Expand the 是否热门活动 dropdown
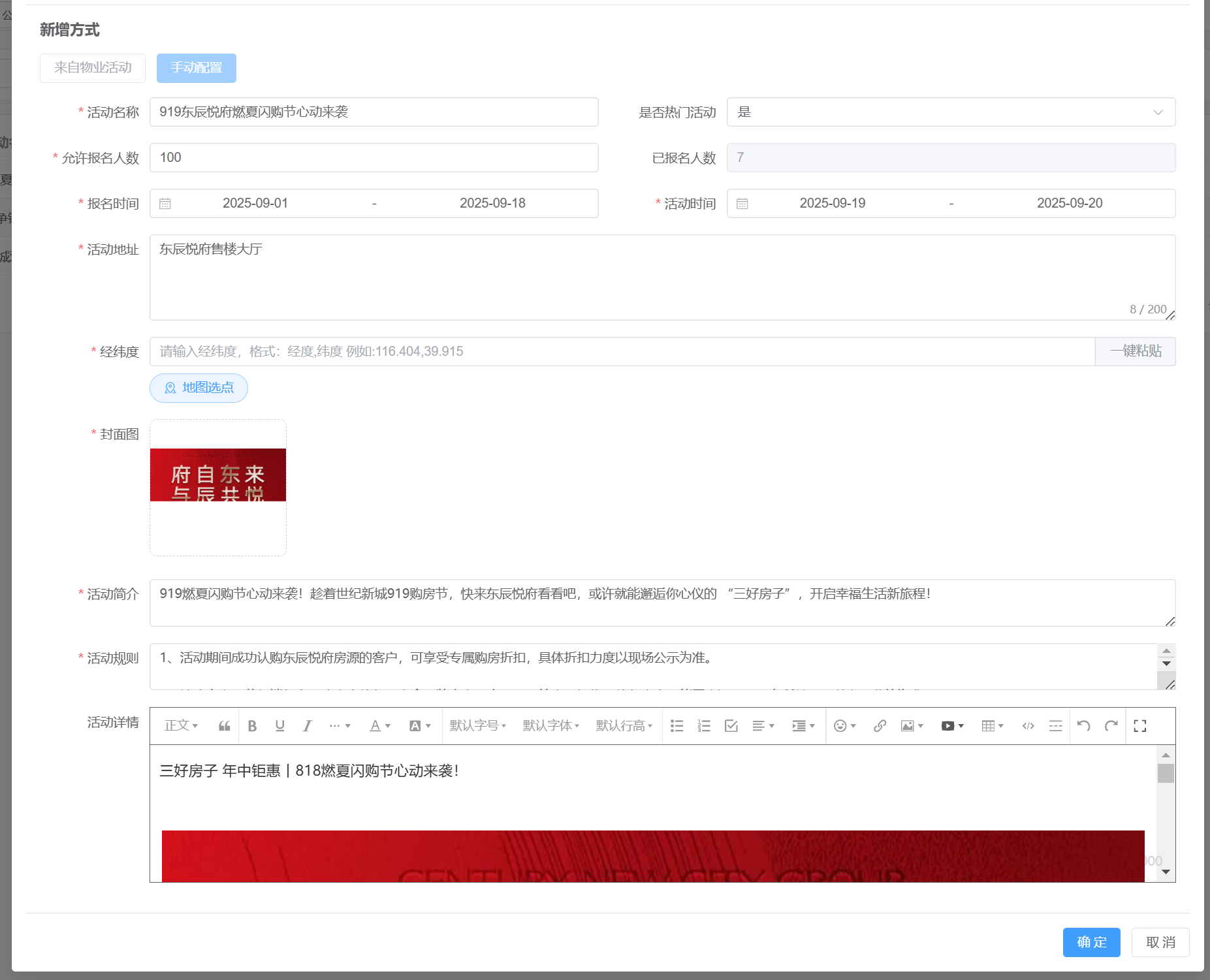Screen dimensions: 1210x980 click(950, 112)
